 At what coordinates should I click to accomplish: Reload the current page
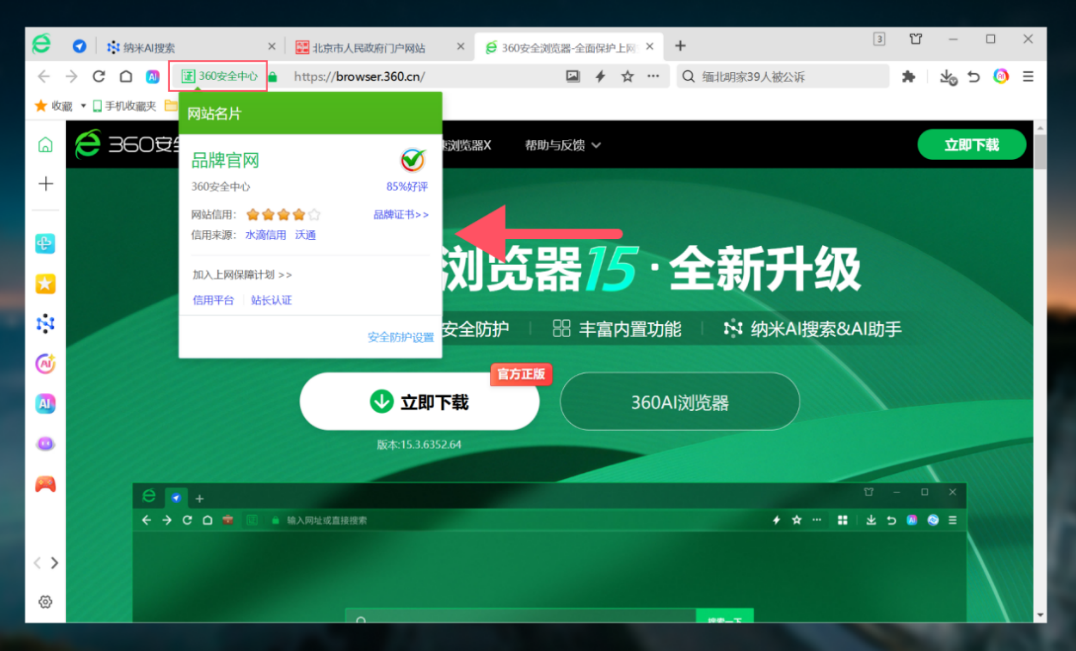pos(98,76)
